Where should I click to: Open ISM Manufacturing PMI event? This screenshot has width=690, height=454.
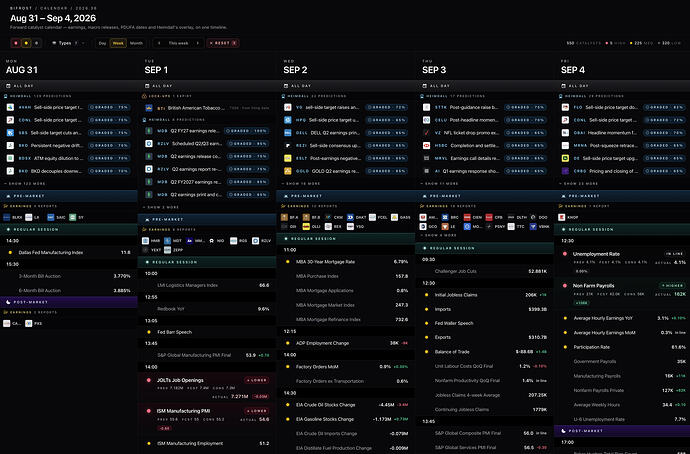pyautogui.click(x=207, y=418)
